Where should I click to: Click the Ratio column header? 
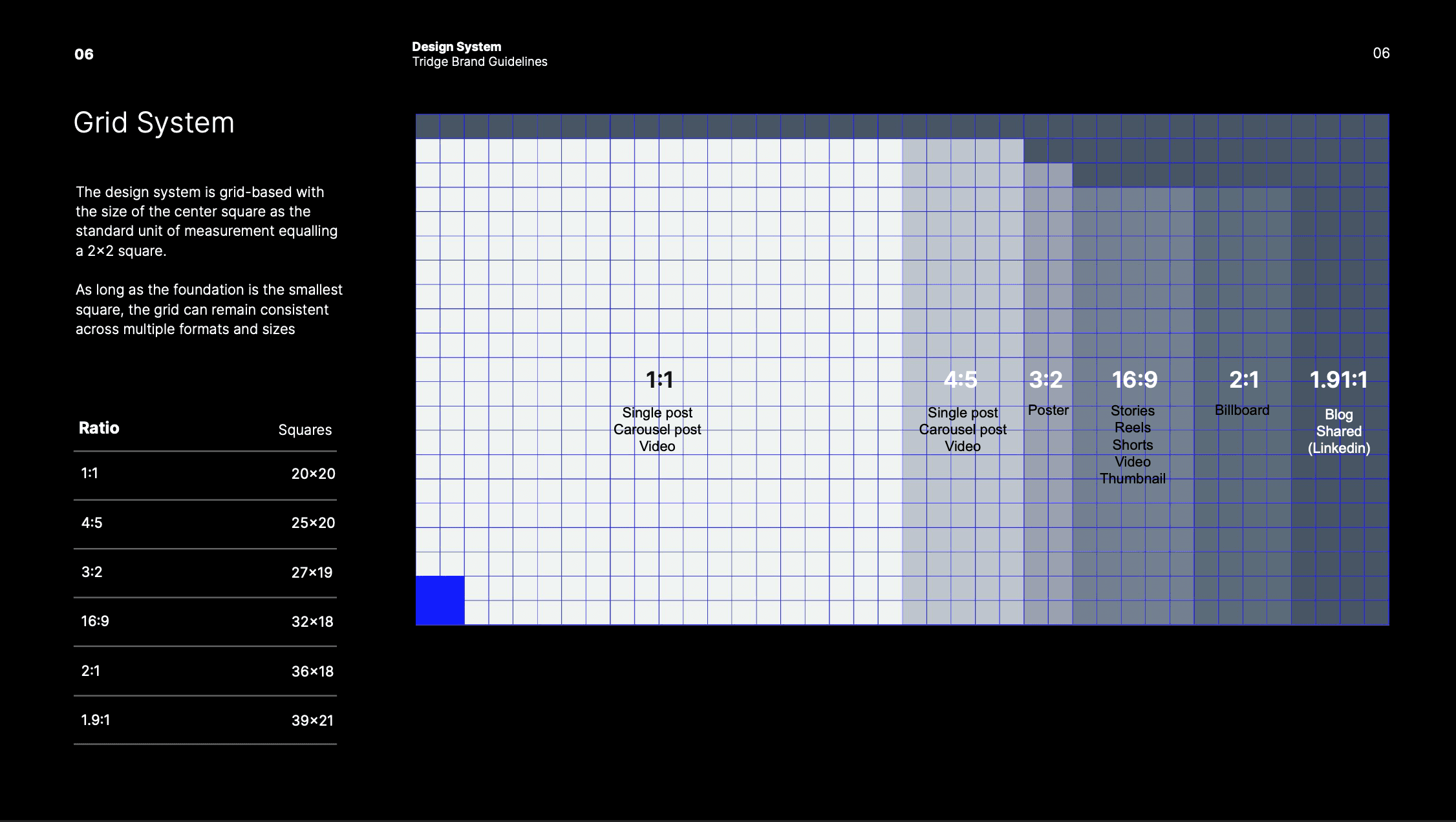click(99, 428)
